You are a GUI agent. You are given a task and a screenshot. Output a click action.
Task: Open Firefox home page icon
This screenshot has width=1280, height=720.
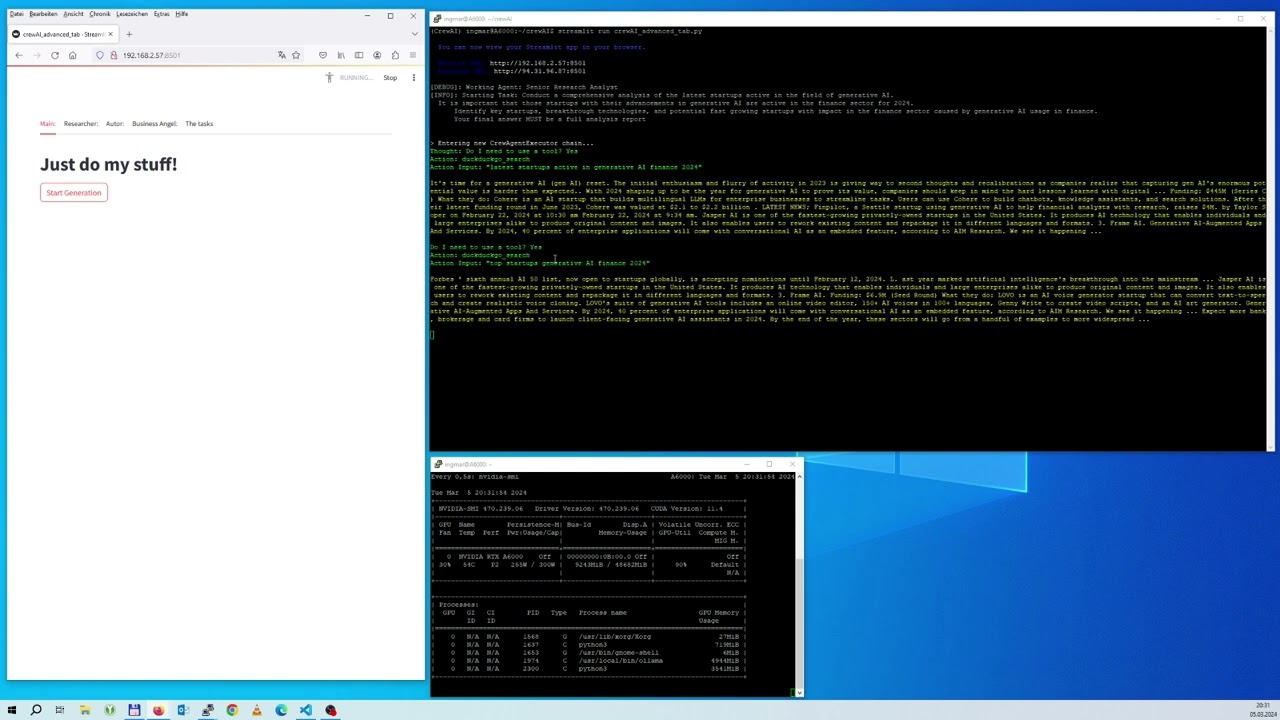72,55
